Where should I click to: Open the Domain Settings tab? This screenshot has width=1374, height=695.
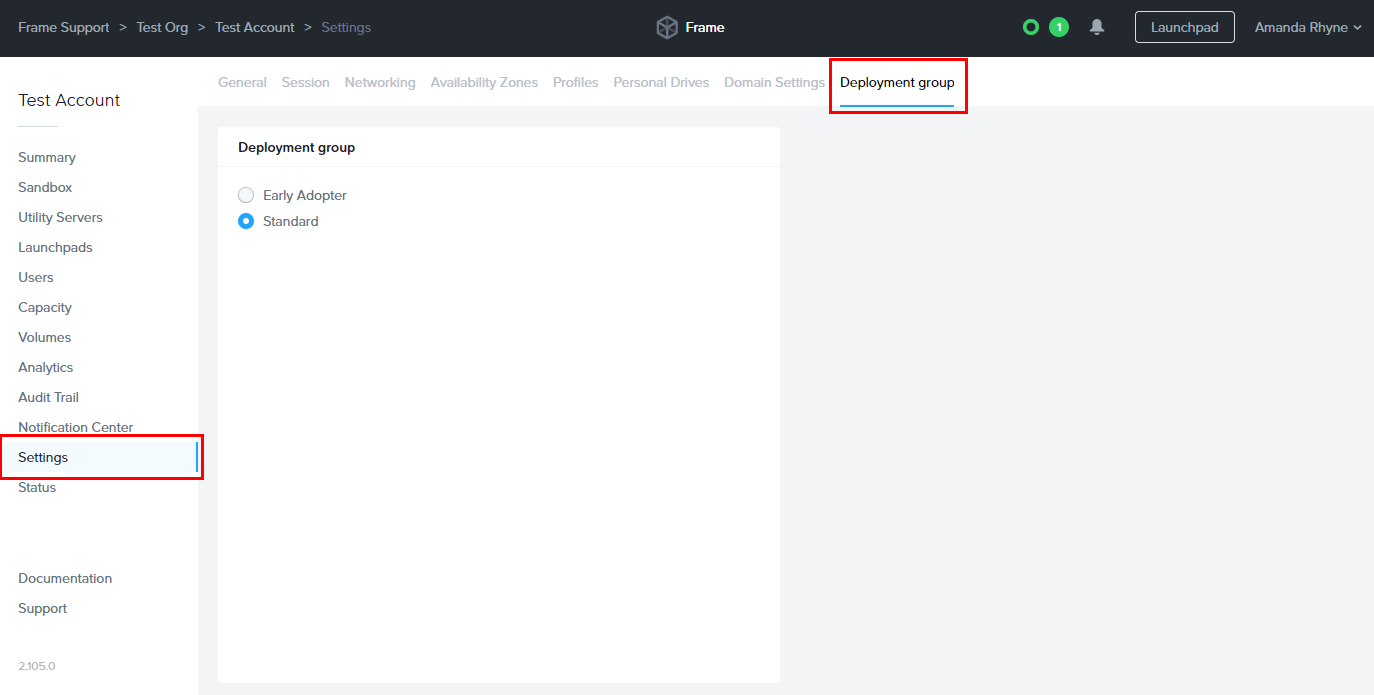click(774, 82)
